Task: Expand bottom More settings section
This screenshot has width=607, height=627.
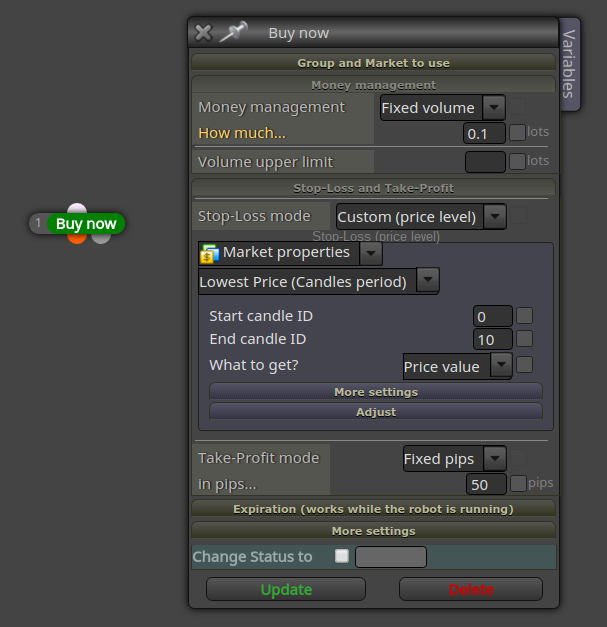Action: (373, 531)
